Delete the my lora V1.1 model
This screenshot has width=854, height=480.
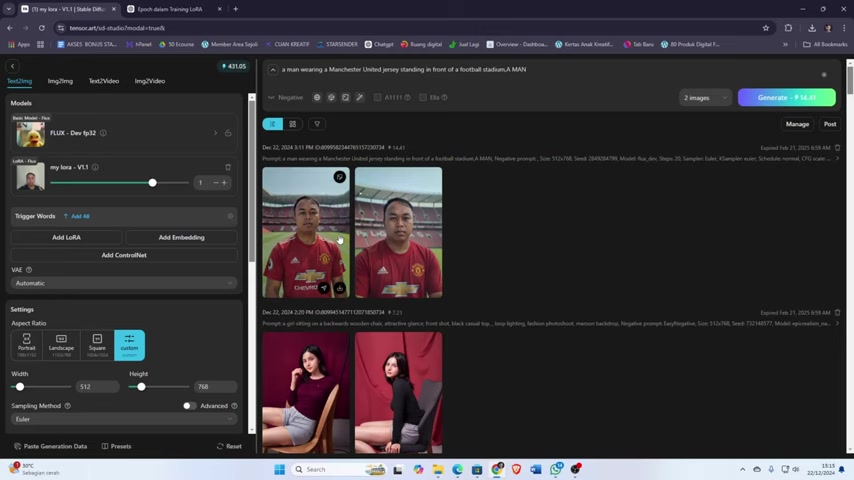point(228,167)
